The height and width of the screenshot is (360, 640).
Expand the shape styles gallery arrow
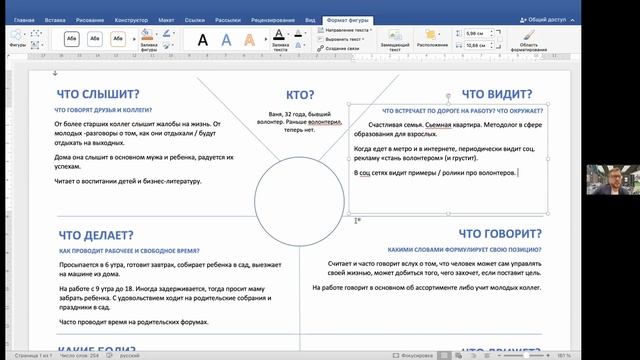pos(133,39)
